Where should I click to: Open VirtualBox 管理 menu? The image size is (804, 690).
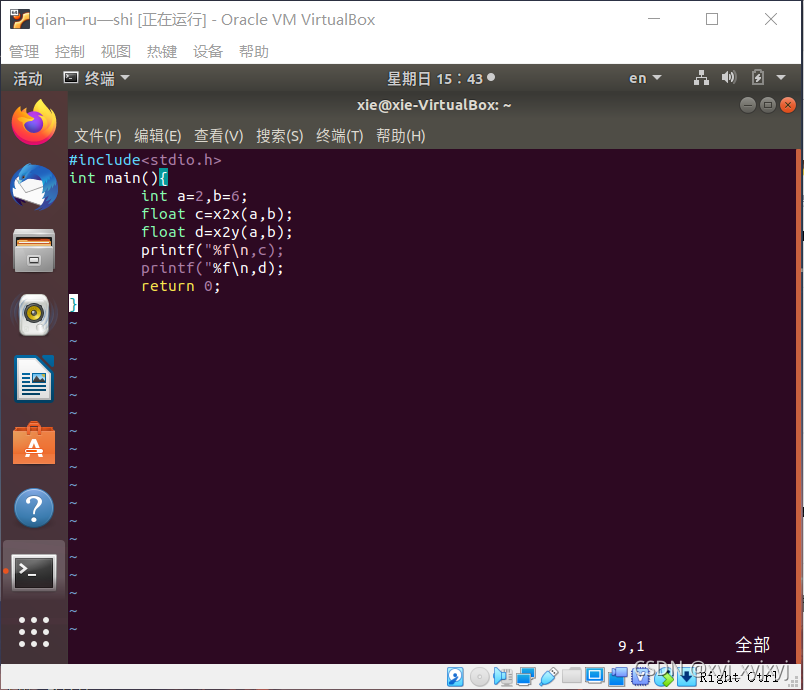coord(24,52)
